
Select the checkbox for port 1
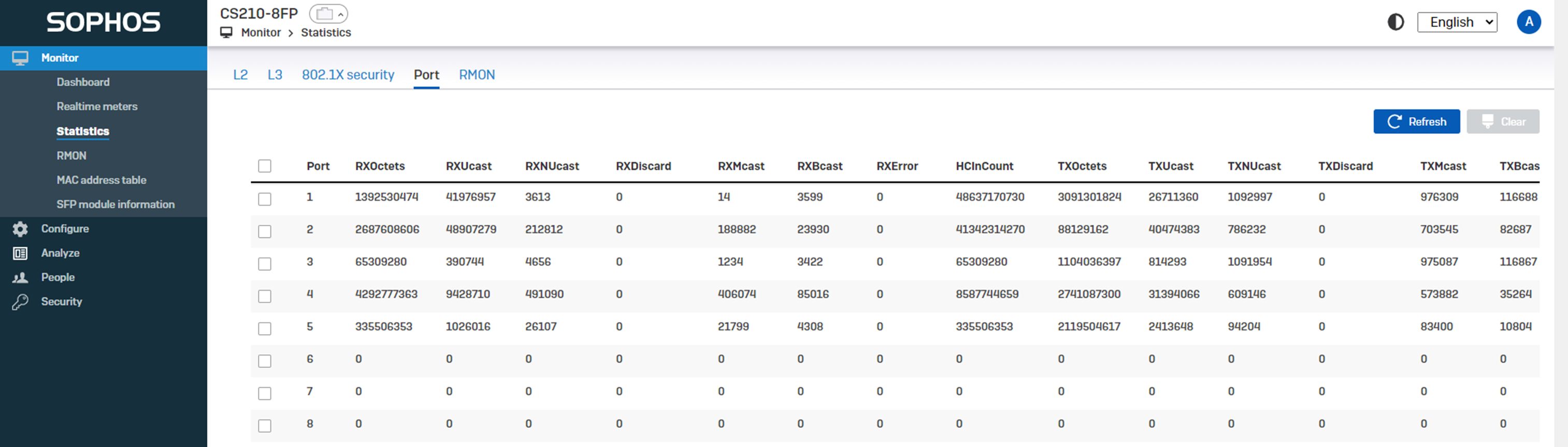pos(265,199)
